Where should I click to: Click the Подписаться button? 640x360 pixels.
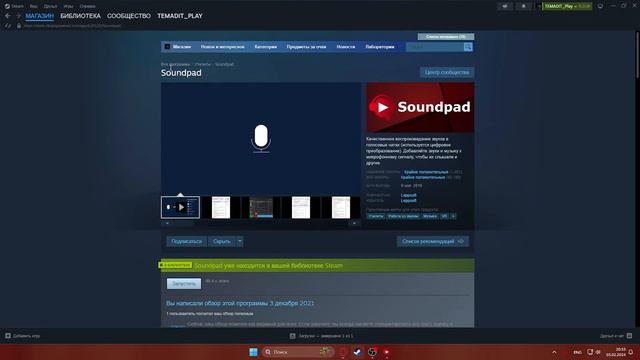coord(187,241)
